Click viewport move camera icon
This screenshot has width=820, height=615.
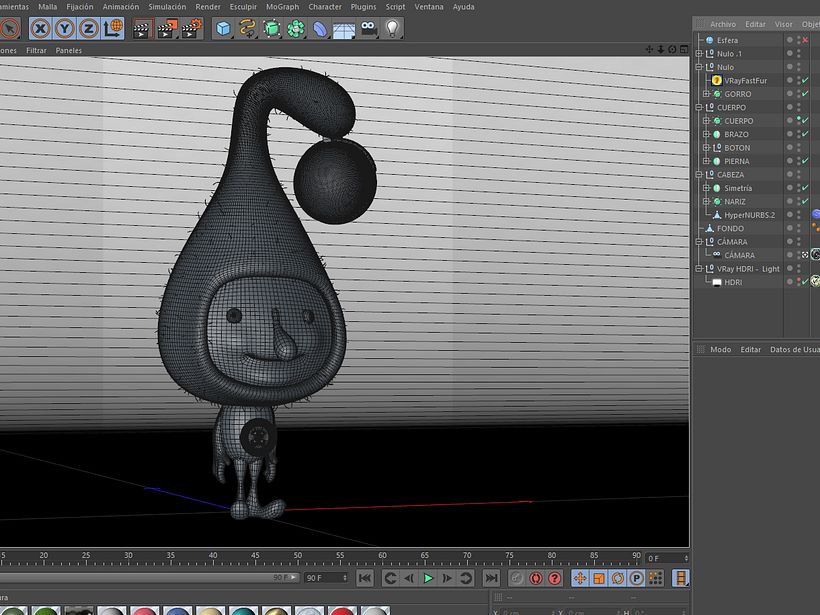pyautogui.click(x=650, y=49)
